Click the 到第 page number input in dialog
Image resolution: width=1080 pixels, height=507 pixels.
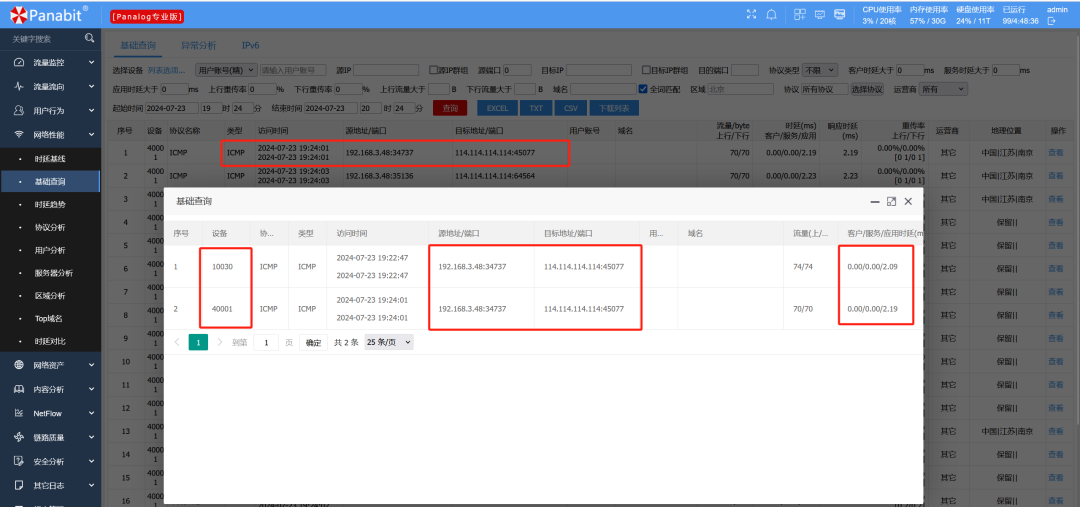click(266, 342)
